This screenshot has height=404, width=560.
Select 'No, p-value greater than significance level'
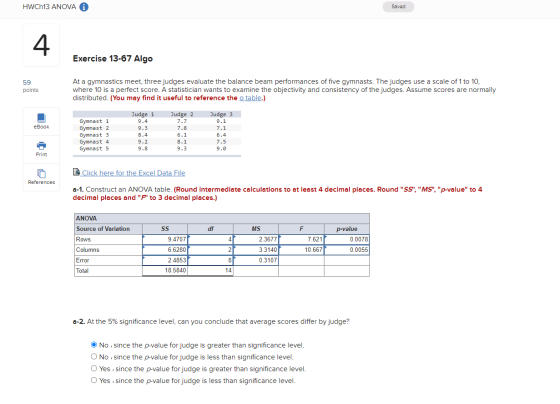coord(94,345)
